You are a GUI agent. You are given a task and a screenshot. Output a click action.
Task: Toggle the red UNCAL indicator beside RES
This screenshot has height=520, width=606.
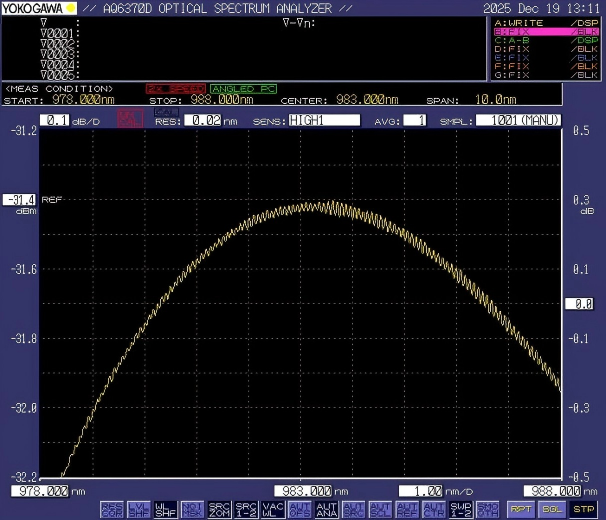[129, 120]
